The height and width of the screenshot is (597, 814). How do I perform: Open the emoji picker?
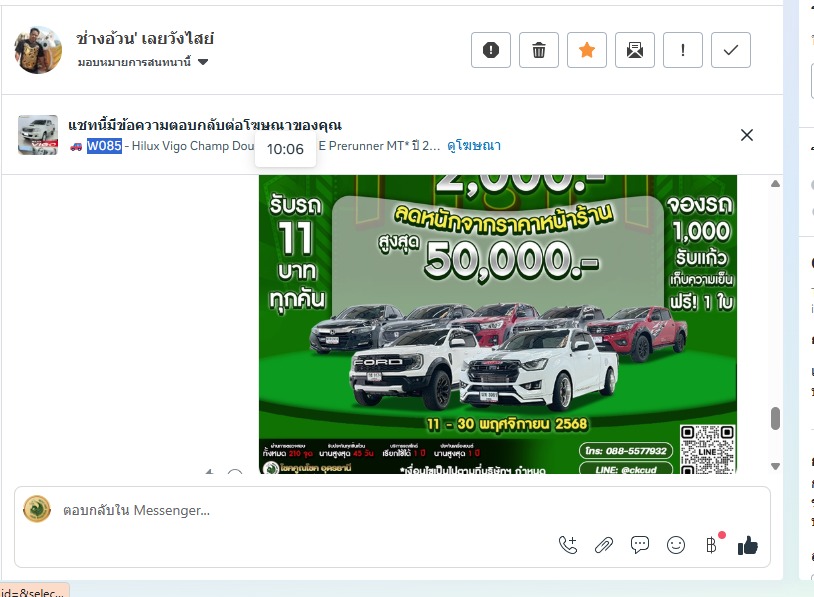(676, 545)
